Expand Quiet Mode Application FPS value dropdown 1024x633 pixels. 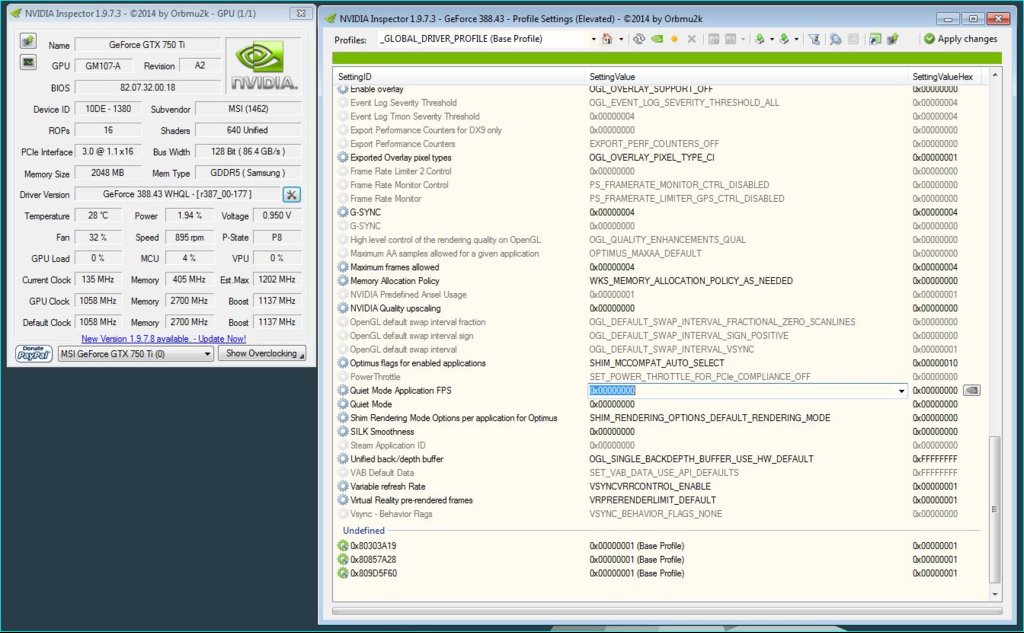click(x=901, y=391)
